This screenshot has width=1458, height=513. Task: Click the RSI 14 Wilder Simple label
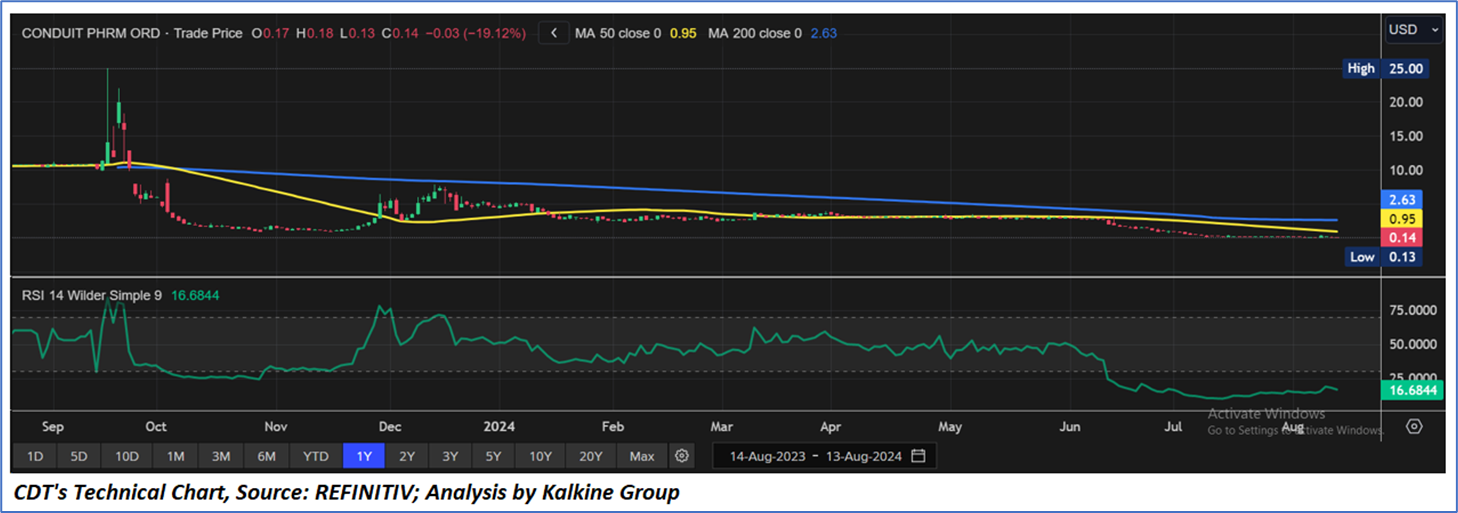(90, 296)
